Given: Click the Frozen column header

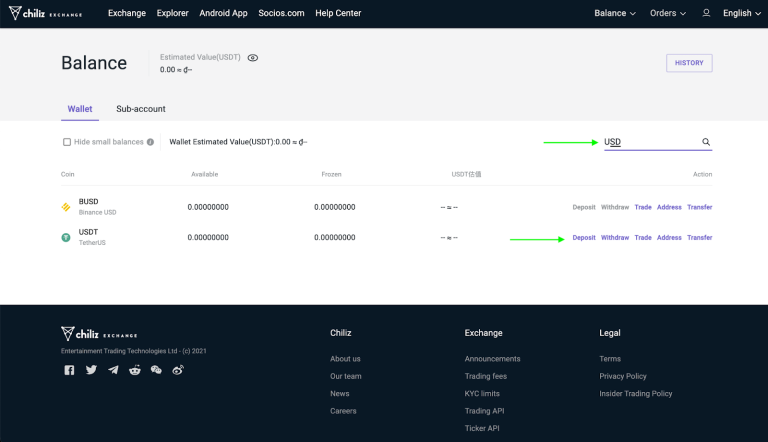Looking at the screenshot, I should point(332,174).
